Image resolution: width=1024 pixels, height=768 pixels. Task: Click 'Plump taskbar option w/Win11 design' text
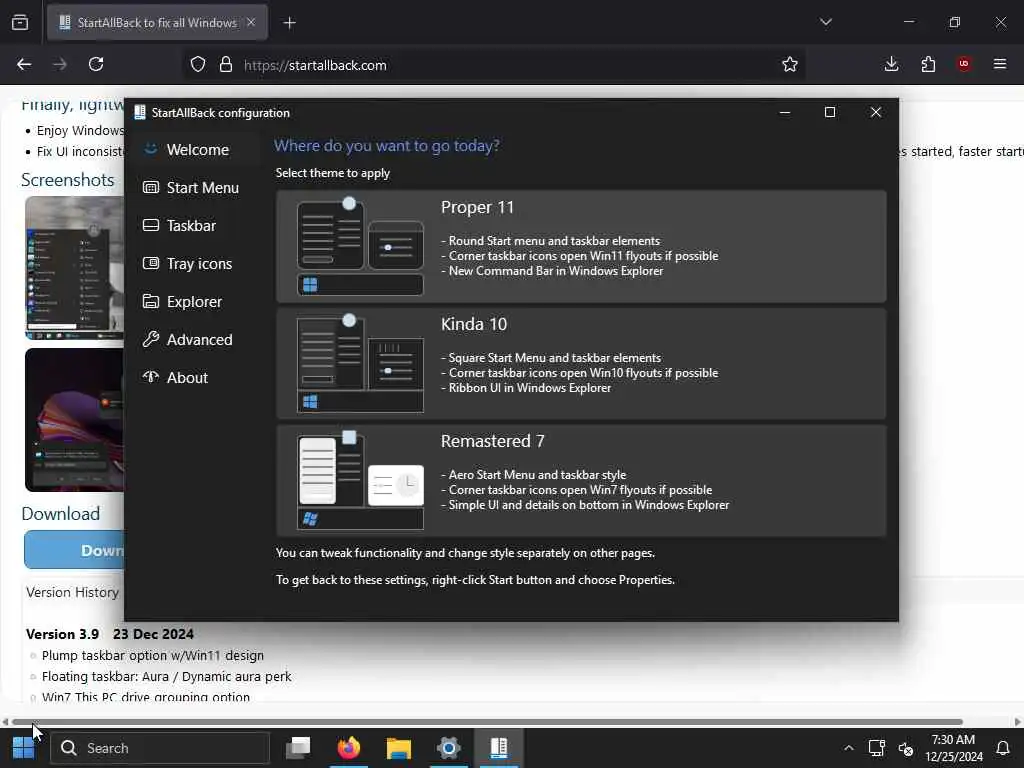(x=153, y=655)
